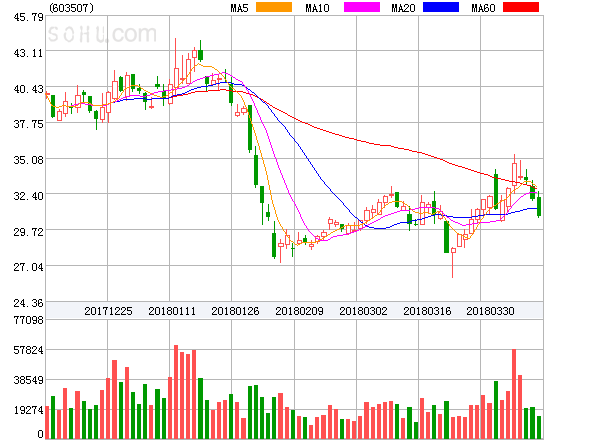The height and width of the screenshot is (440, 600).
Task: Click the red MA60 legend swatch
Action: [x=521, y=7]
